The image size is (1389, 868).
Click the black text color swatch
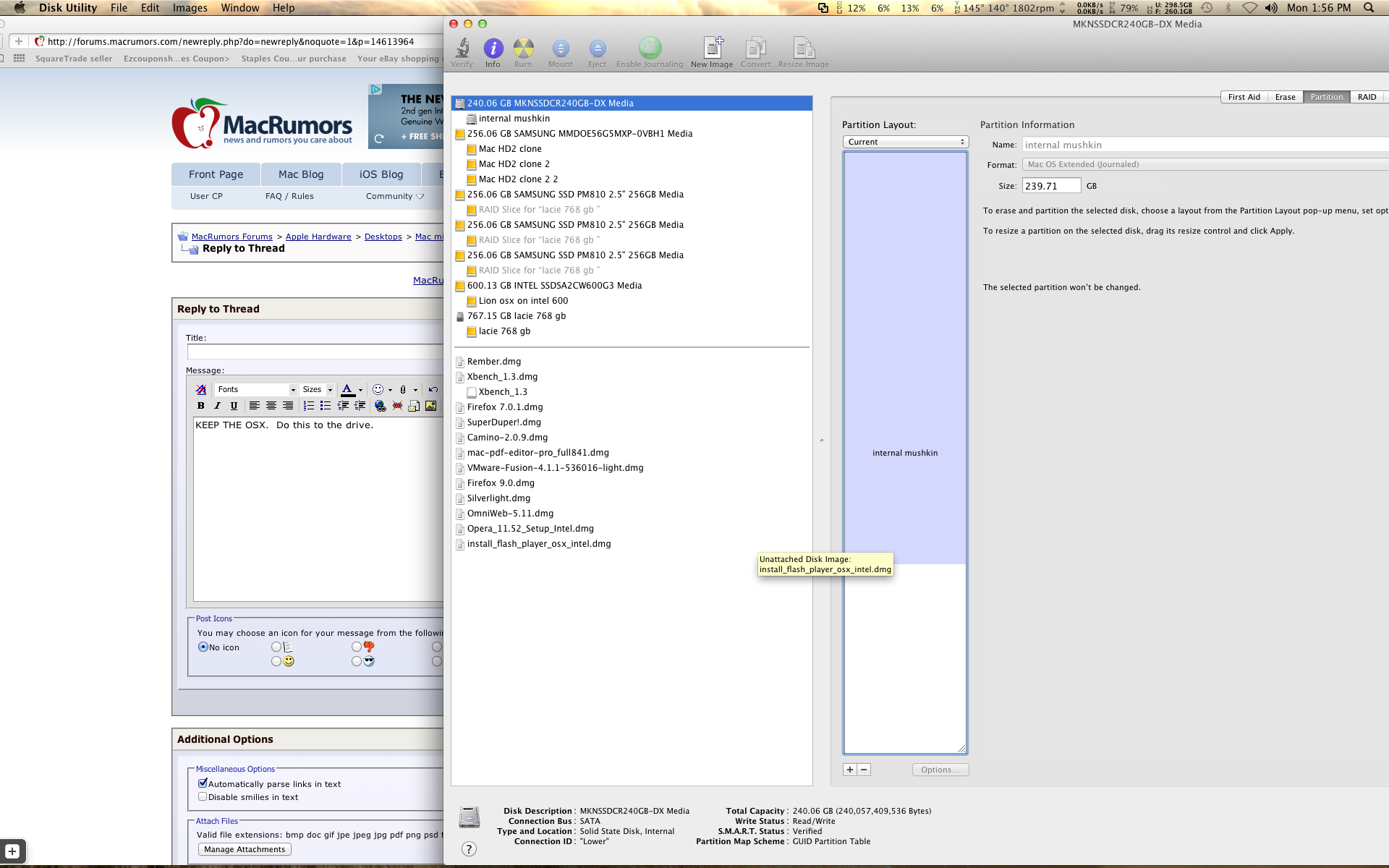point(348,389)
